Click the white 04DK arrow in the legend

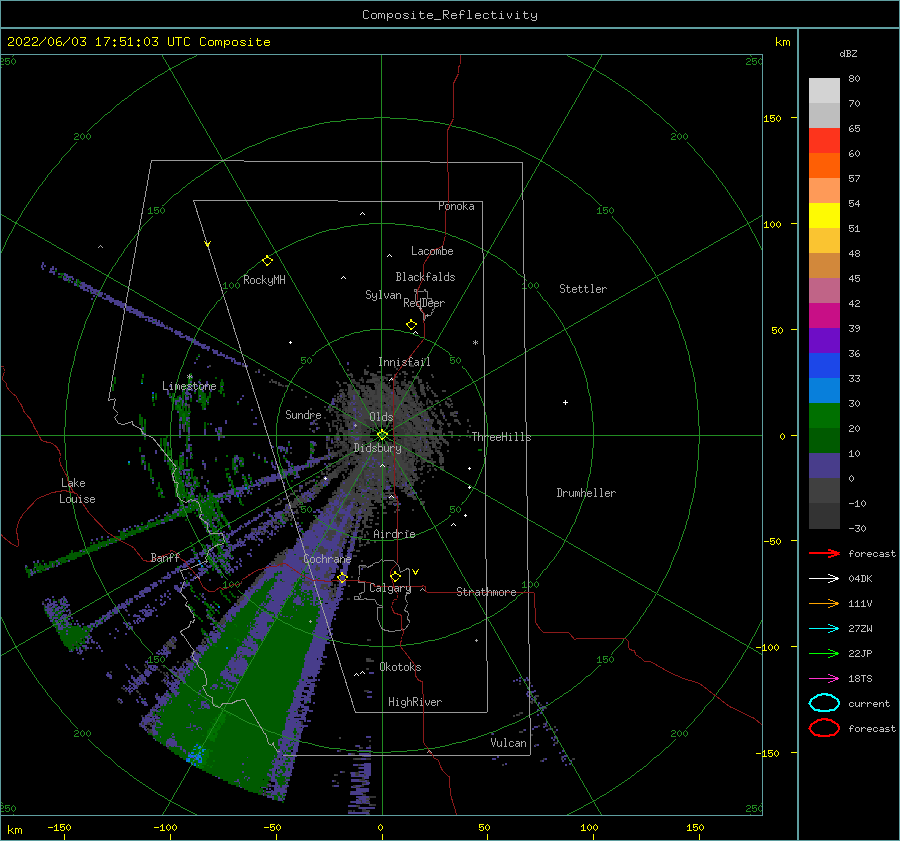pyautogui.click(x=824, y=578)
